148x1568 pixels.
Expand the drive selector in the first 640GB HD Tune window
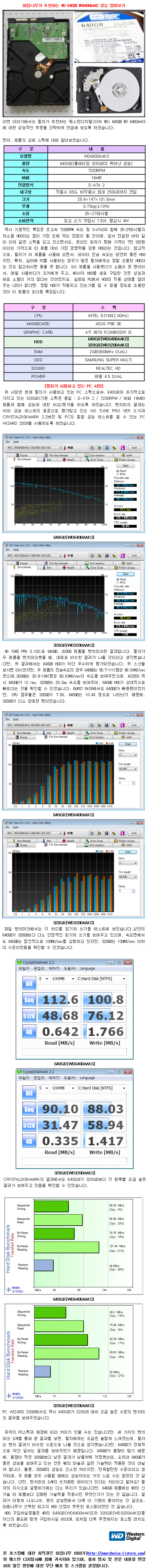(x=61, y=448)
